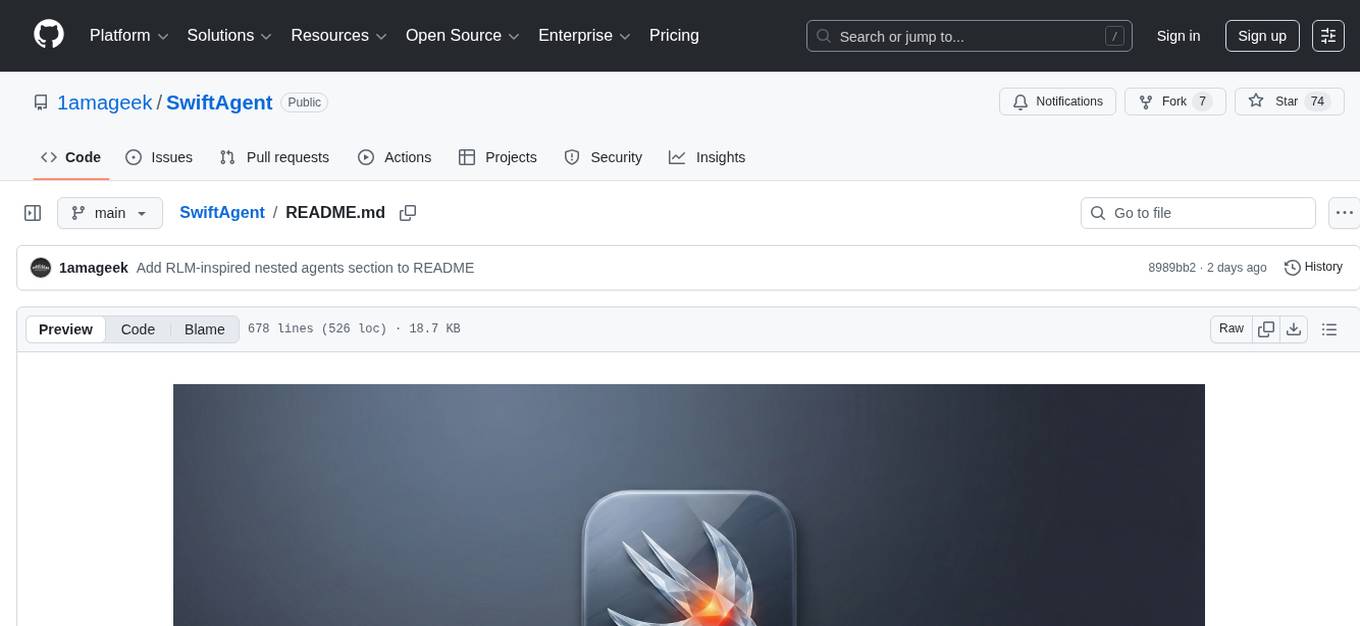Open the file outline list

click(x=1330, y=328)
